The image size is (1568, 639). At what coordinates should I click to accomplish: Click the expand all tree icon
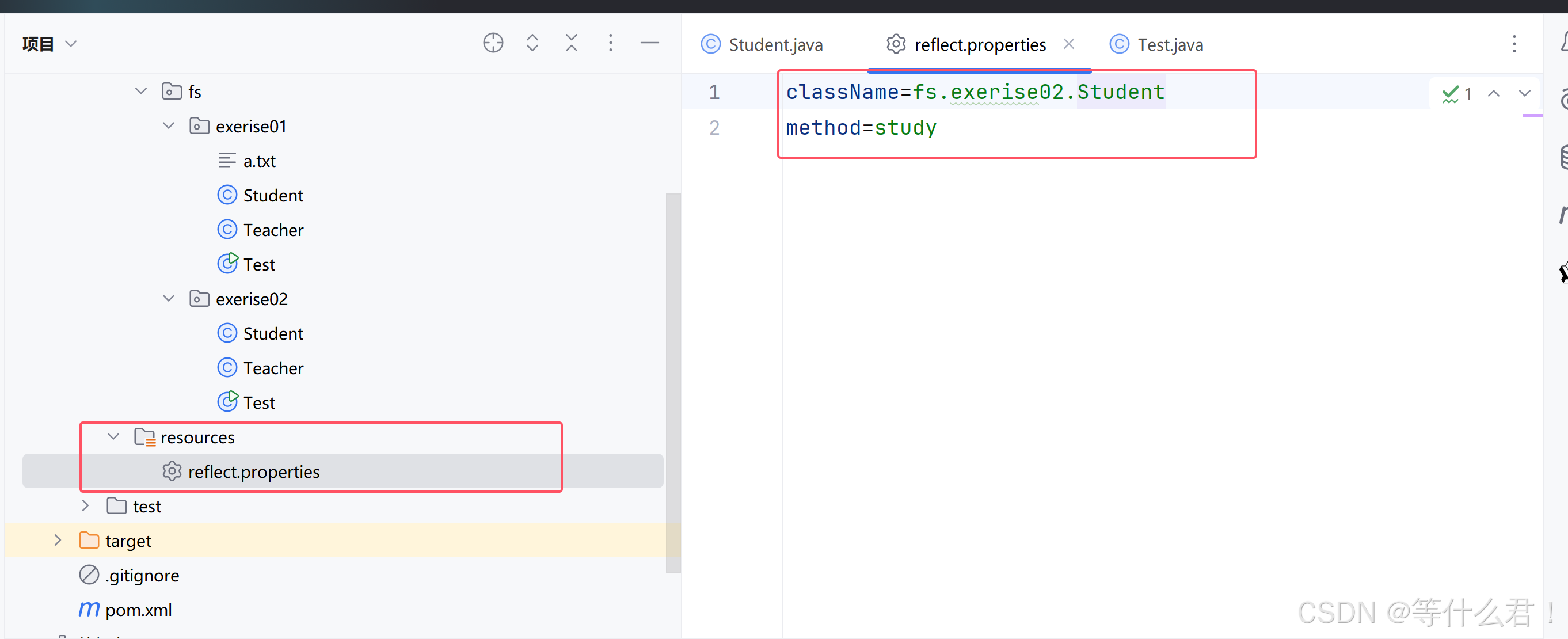point(532,43)
